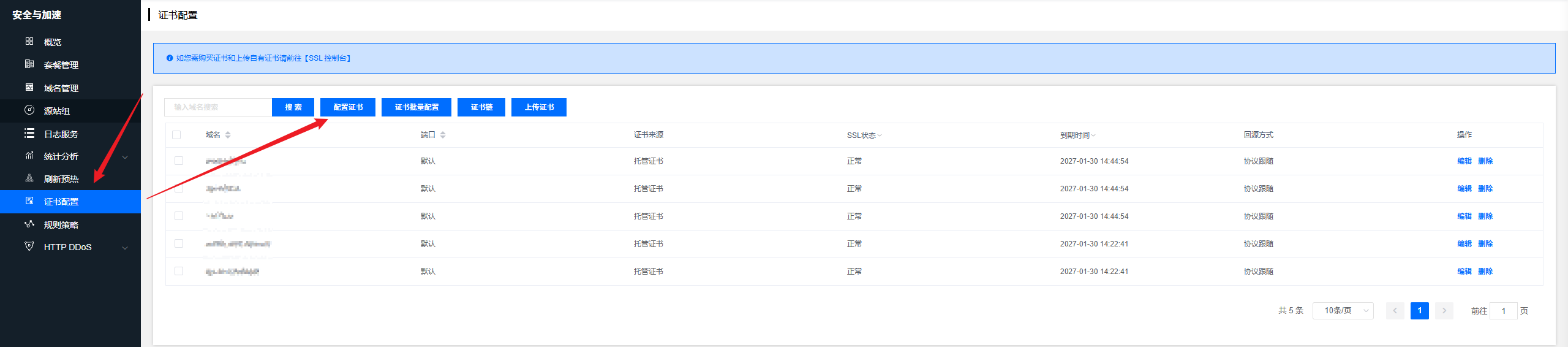Click the 套餐管理 package icon
Viewport: 1568px width, 347px height.
pos(29,64)
